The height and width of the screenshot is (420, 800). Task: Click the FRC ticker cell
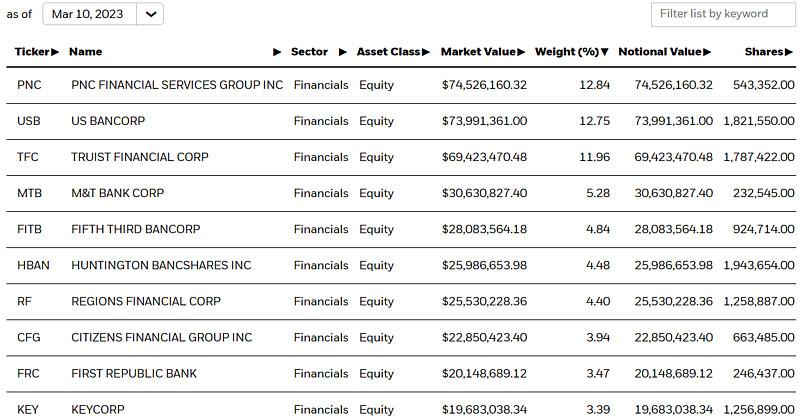pos(28,374)
